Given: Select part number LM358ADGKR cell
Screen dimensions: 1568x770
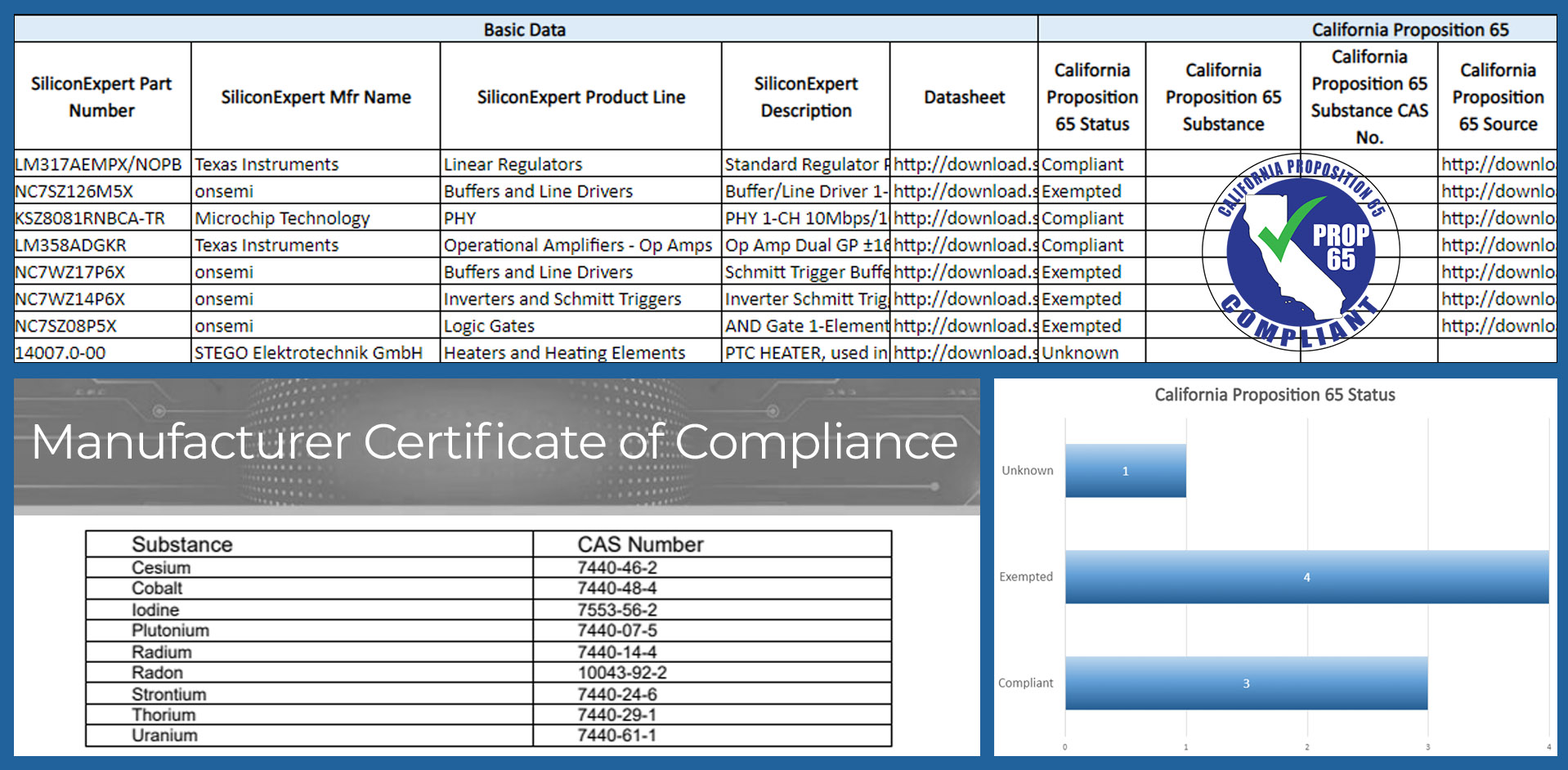Looking at the screenshot, I should (x=102, y=244).
